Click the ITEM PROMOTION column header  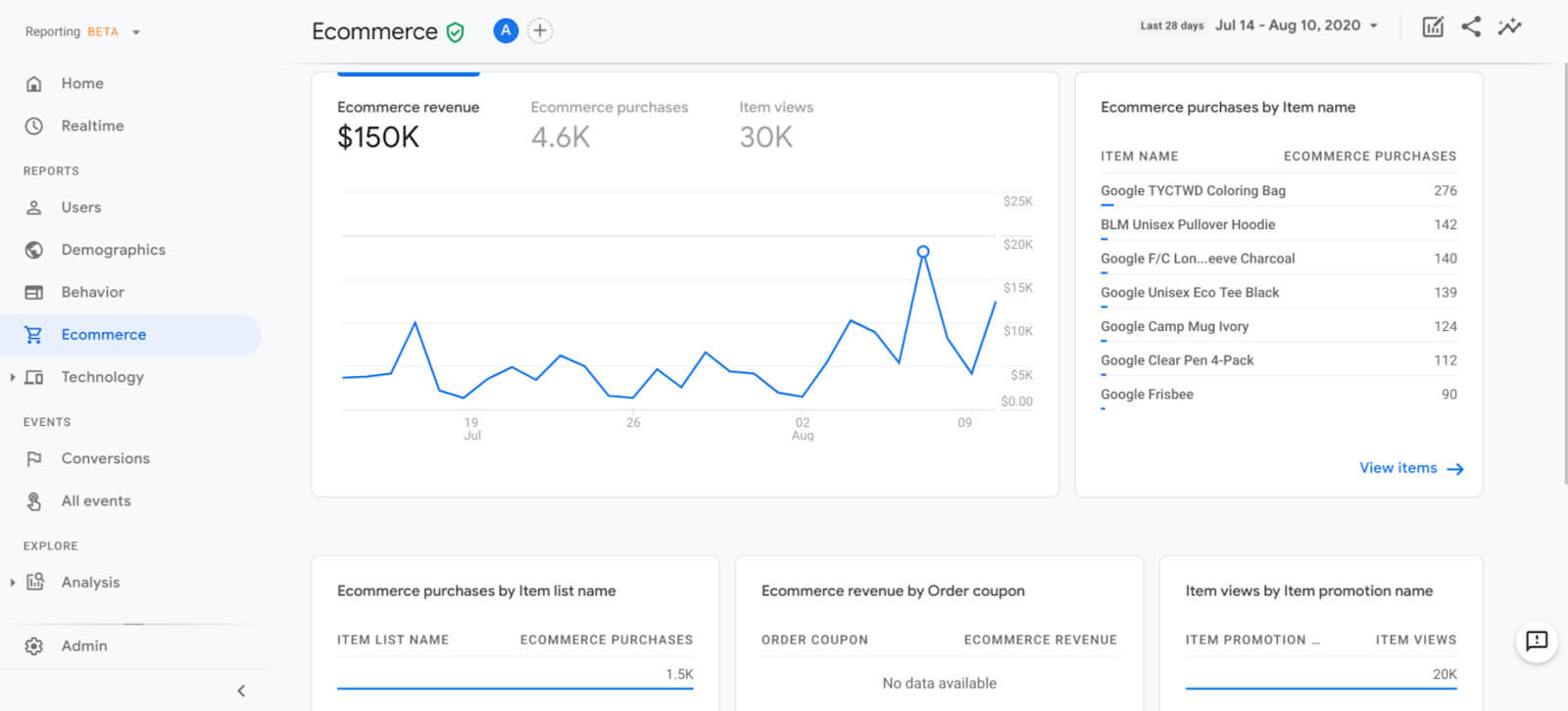pyautogui.click(x=1251, y=640)
